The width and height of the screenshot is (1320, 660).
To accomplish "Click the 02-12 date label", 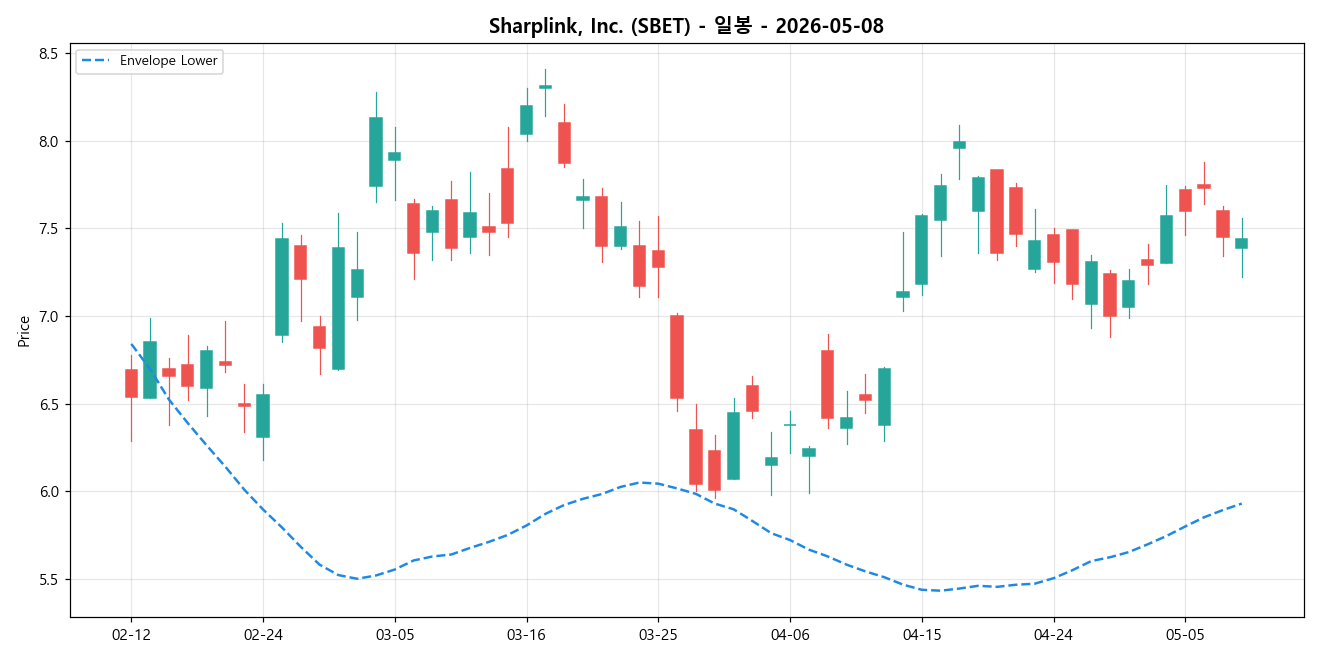I will tap(131, 635).
